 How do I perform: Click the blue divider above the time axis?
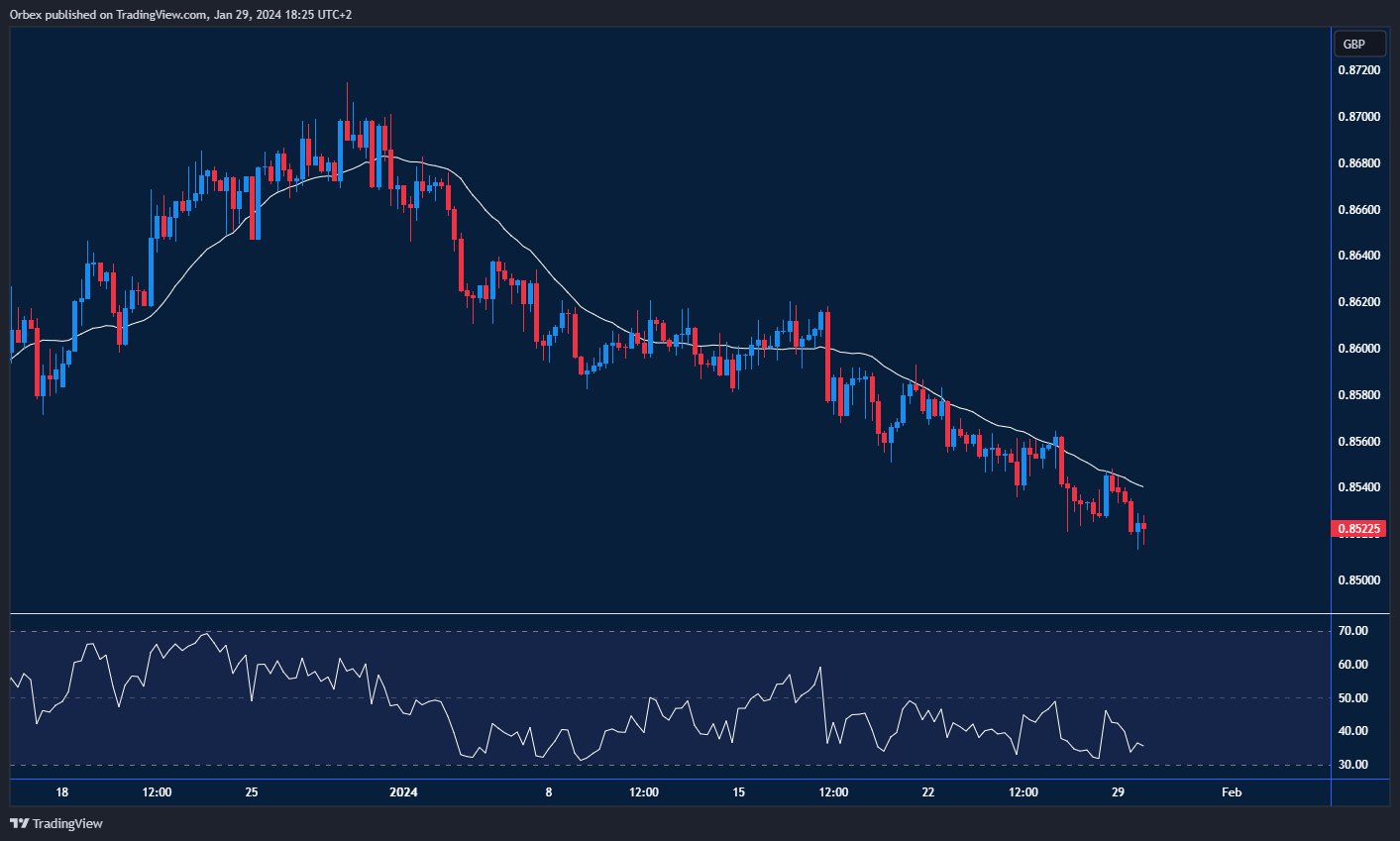[x=694, y=780]
